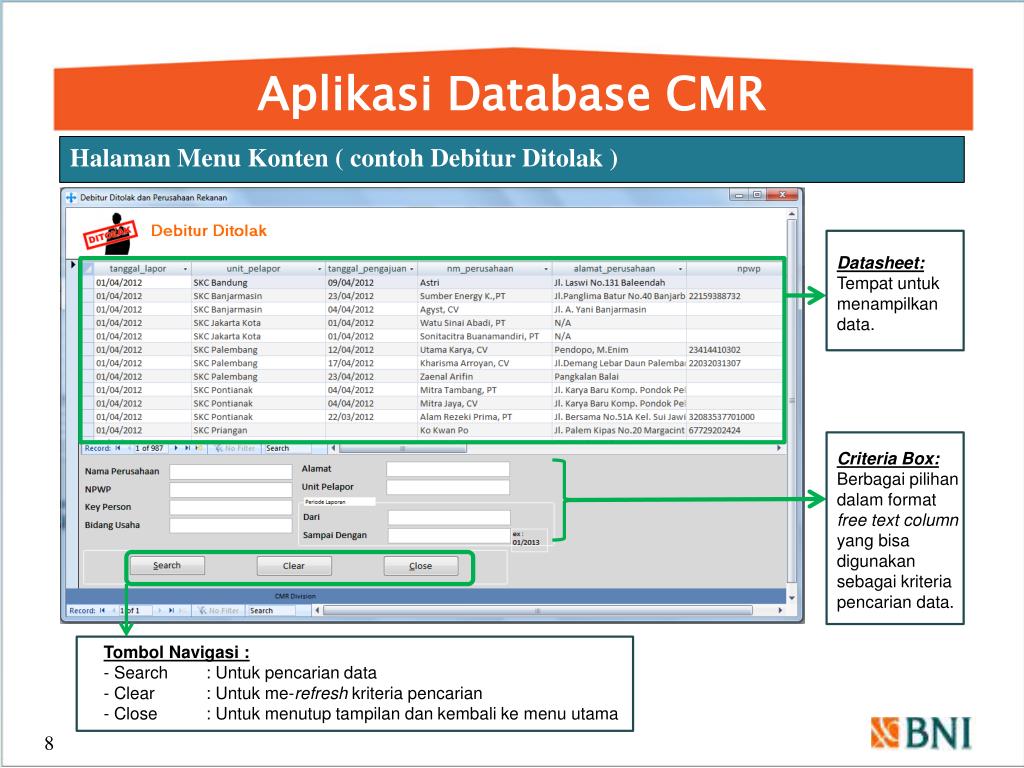Select cell 'Ko Kwan Po'
Image resolution: width=1024 pixels, height=768 pixels.
coord(485,430)
